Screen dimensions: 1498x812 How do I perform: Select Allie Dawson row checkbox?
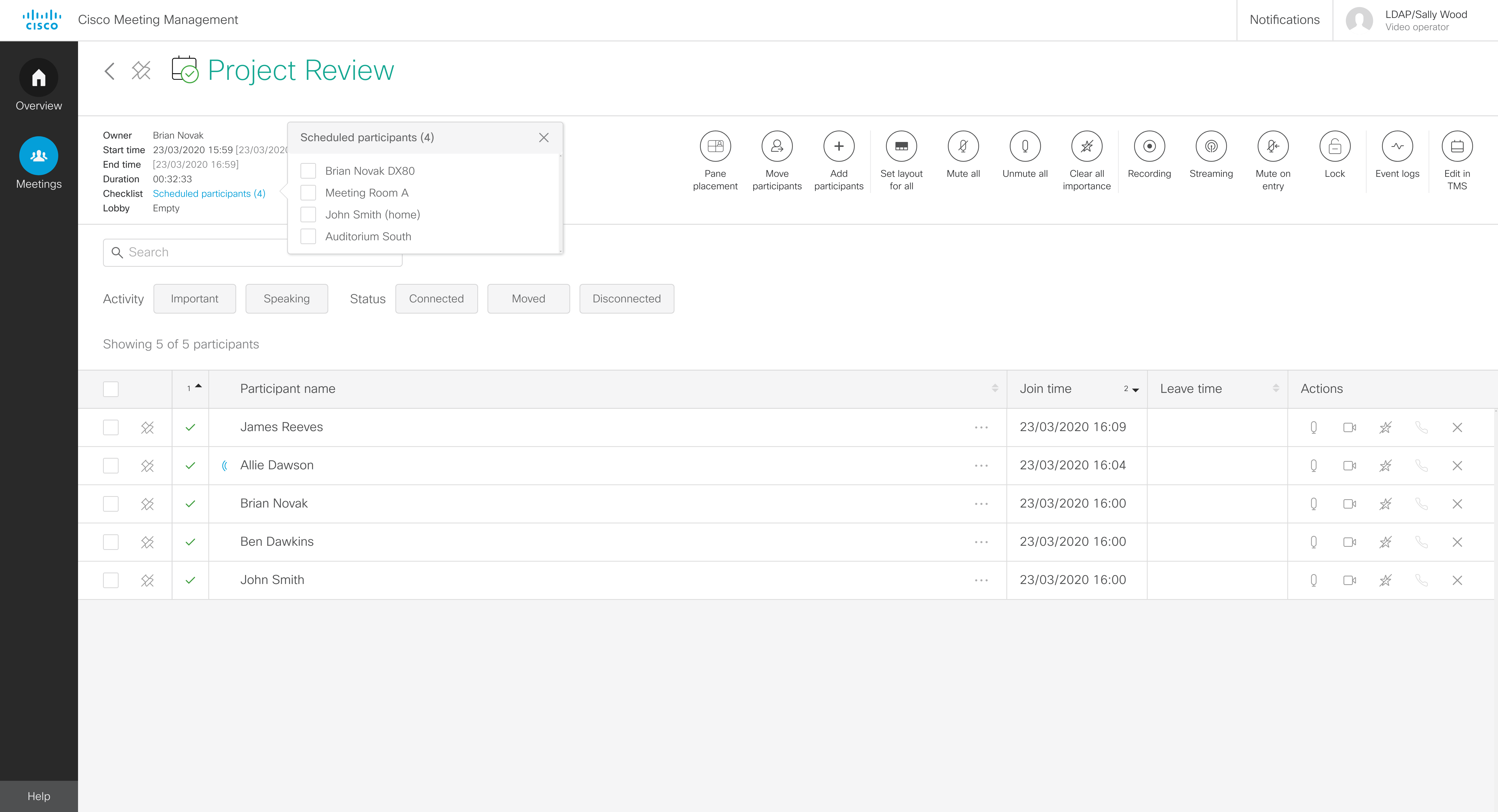[x=111, y=466]
